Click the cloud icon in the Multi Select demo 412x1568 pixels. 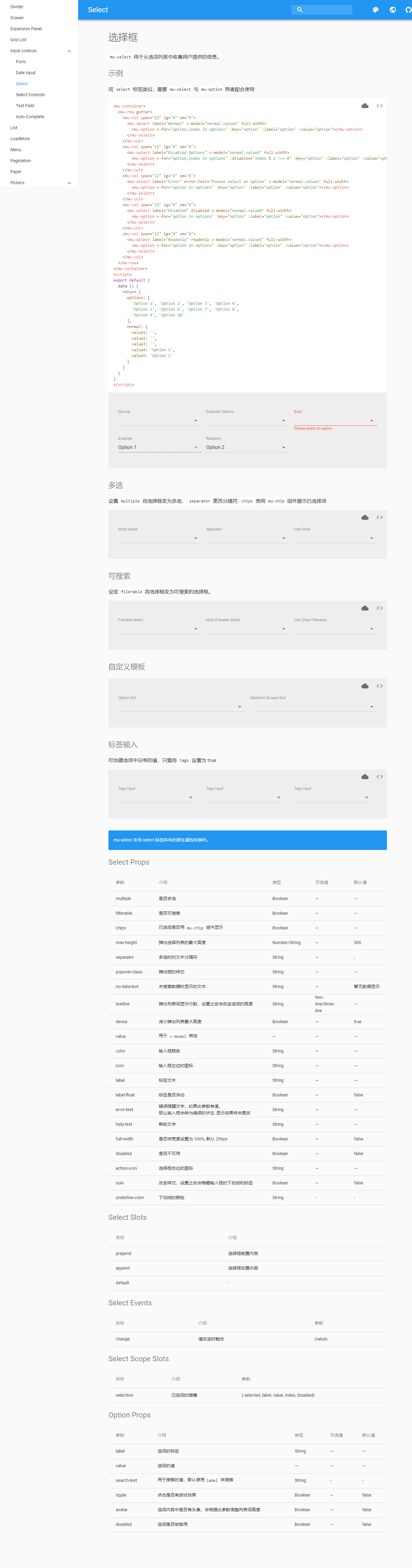(365, 517)
